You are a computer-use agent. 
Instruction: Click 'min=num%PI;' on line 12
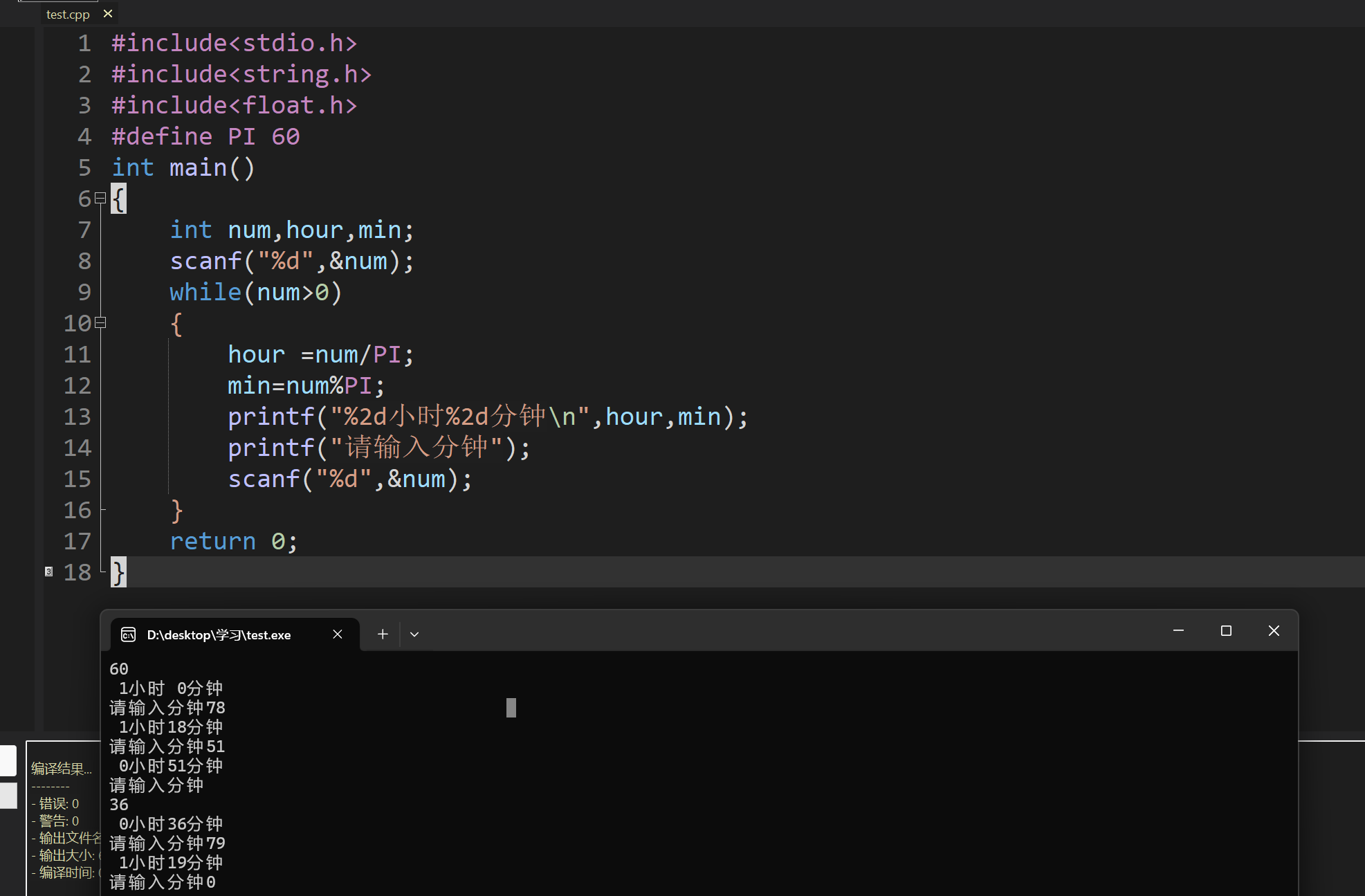306,385
